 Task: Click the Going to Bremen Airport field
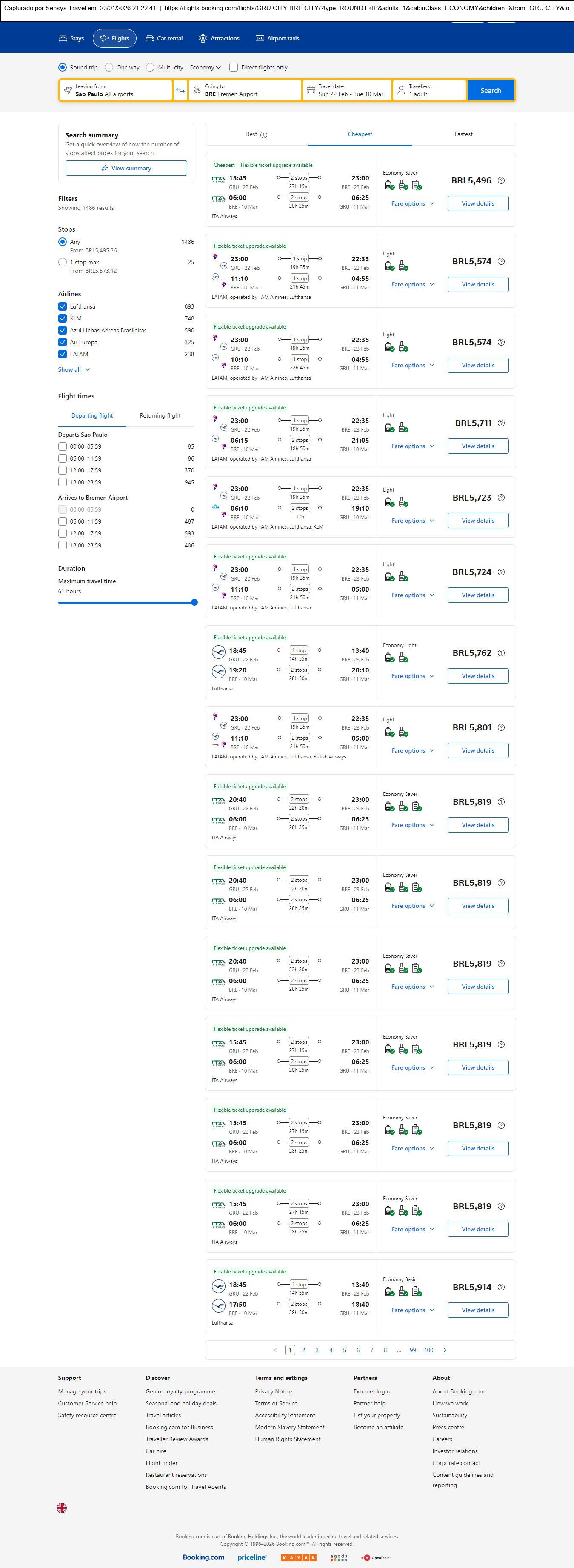245,91
